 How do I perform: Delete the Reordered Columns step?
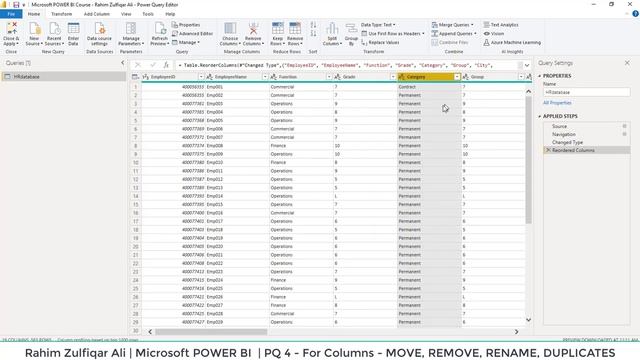548,150
